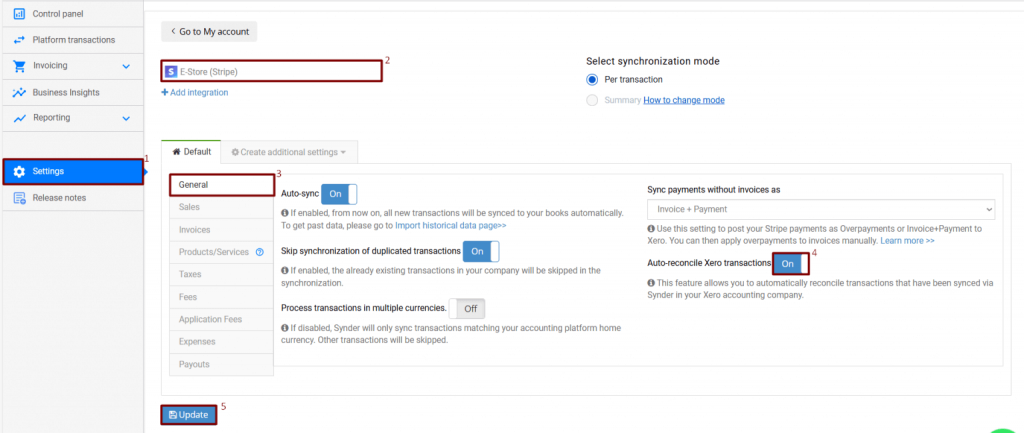Open the Import historical data page link

451,225
